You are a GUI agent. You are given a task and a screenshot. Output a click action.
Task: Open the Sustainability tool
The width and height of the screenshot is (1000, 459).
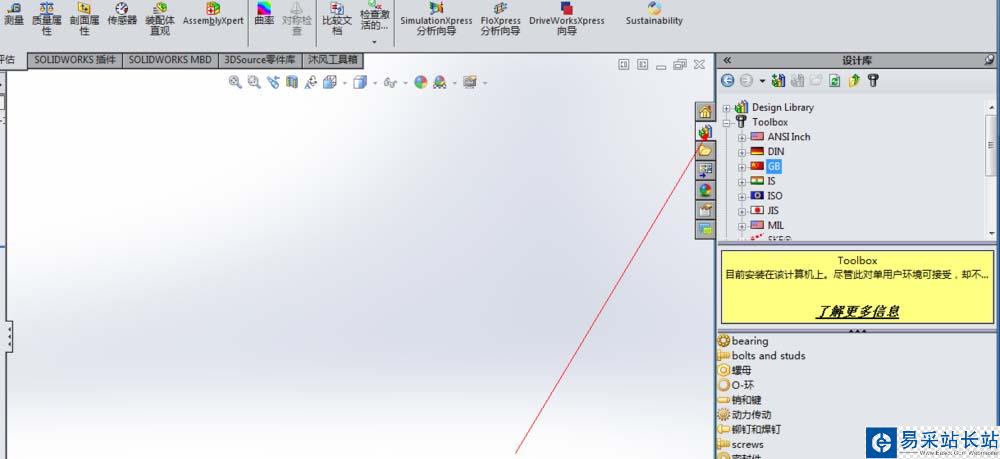pos(654,14)
